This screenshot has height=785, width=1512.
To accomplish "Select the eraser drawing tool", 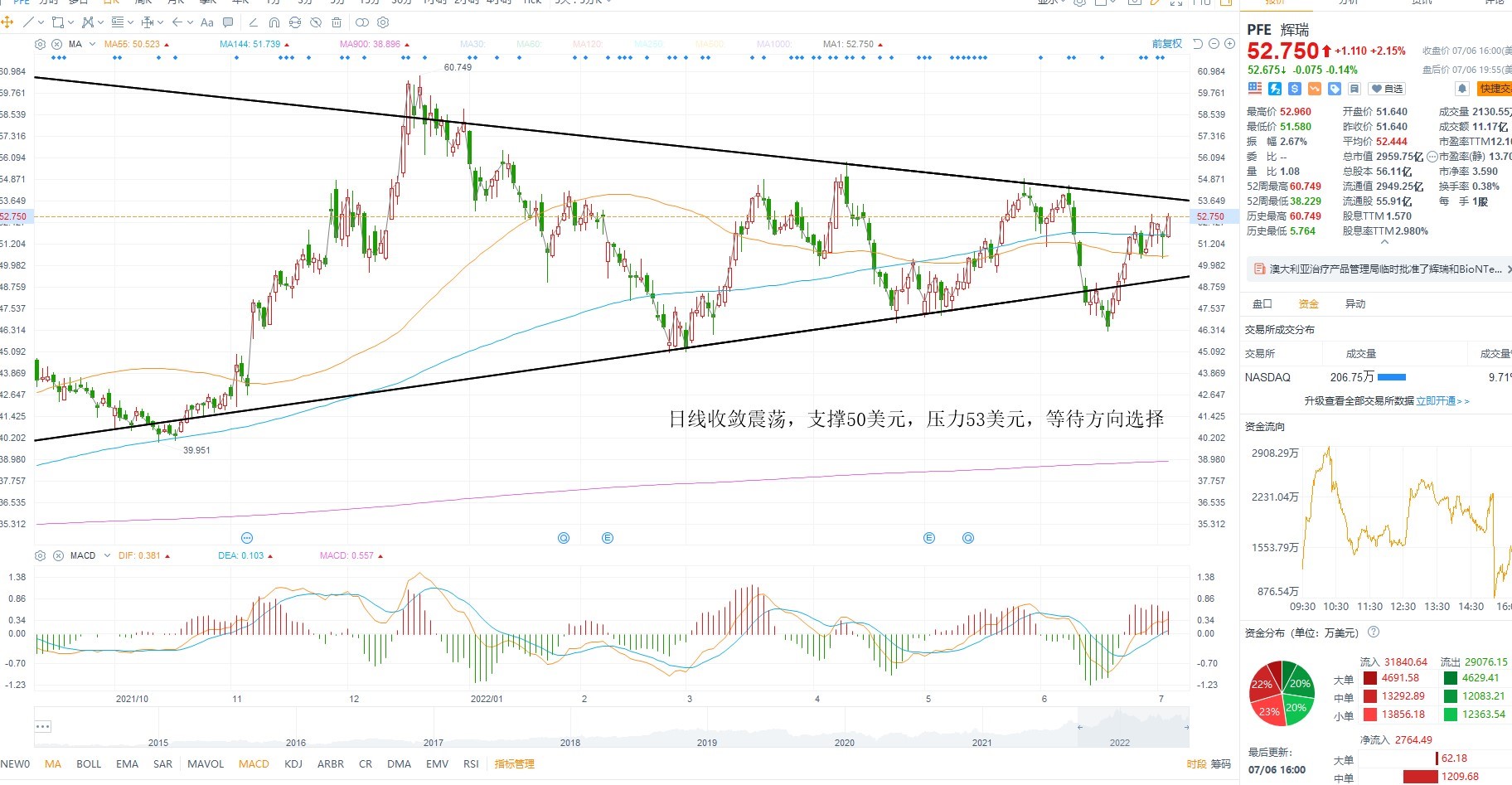I will [253, 22].
